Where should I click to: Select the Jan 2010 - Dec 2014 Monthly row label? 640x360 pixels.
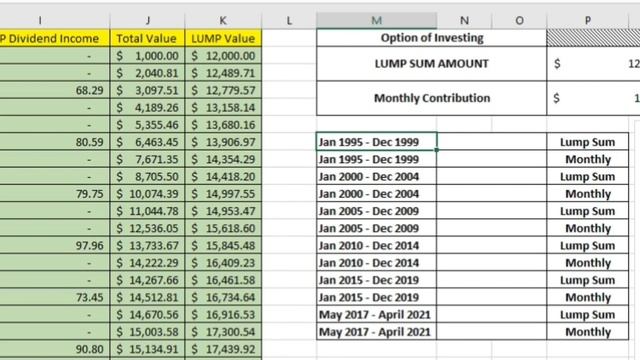(376, 263)
